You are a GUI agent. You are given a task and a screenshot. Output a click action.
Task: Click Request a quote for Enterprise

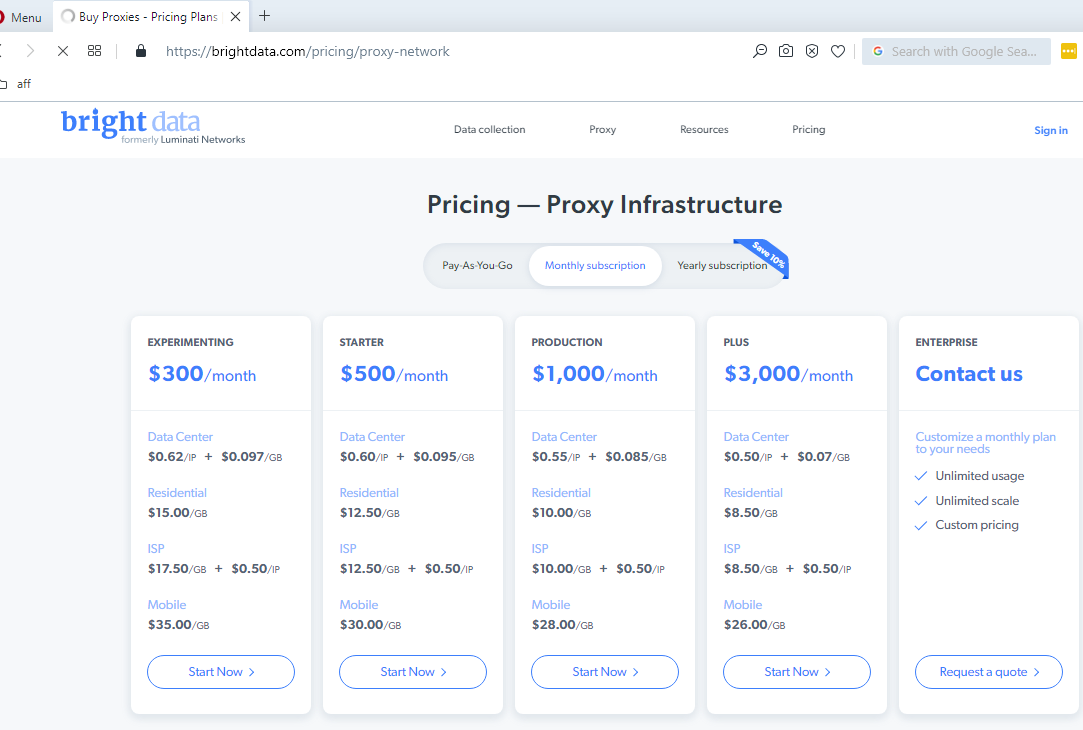[988, 672]
